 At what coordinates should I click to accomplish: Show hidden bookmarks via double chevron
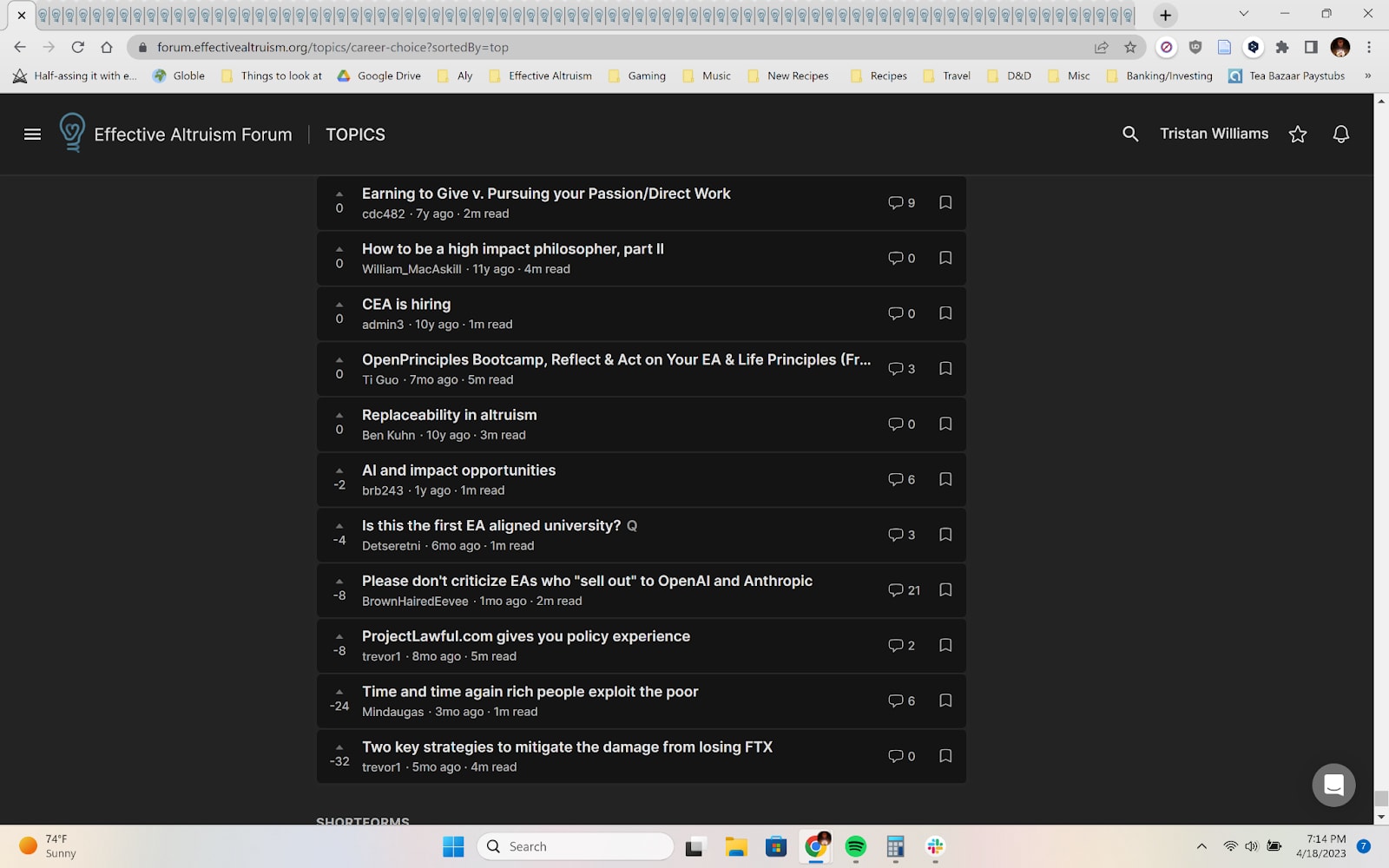pyautogui.click(x=1367, y=76)
